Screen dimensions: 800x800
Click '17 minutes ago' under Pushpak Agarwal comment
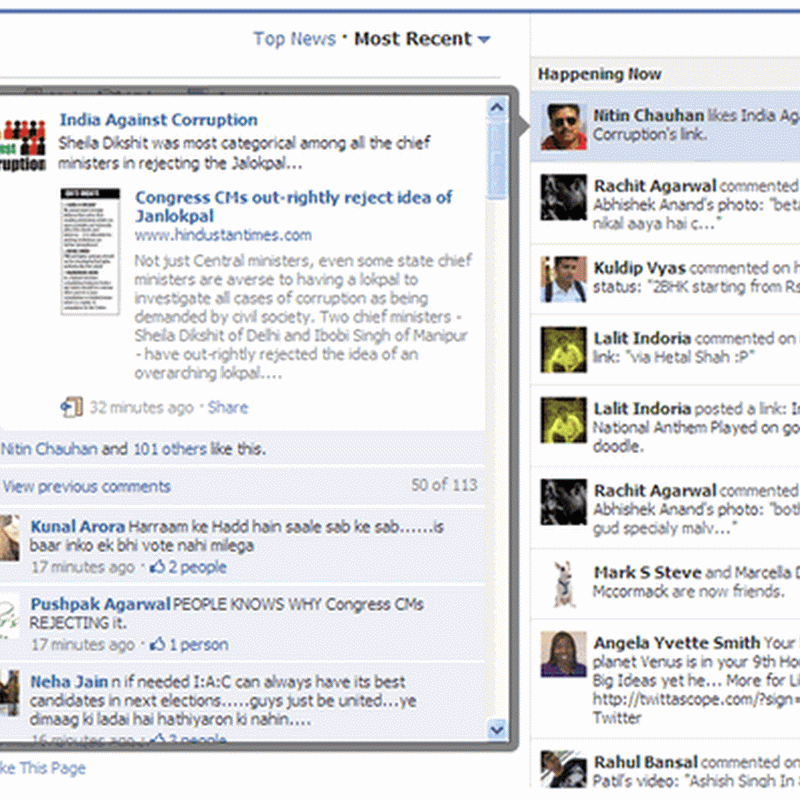[x=83, y=644]
